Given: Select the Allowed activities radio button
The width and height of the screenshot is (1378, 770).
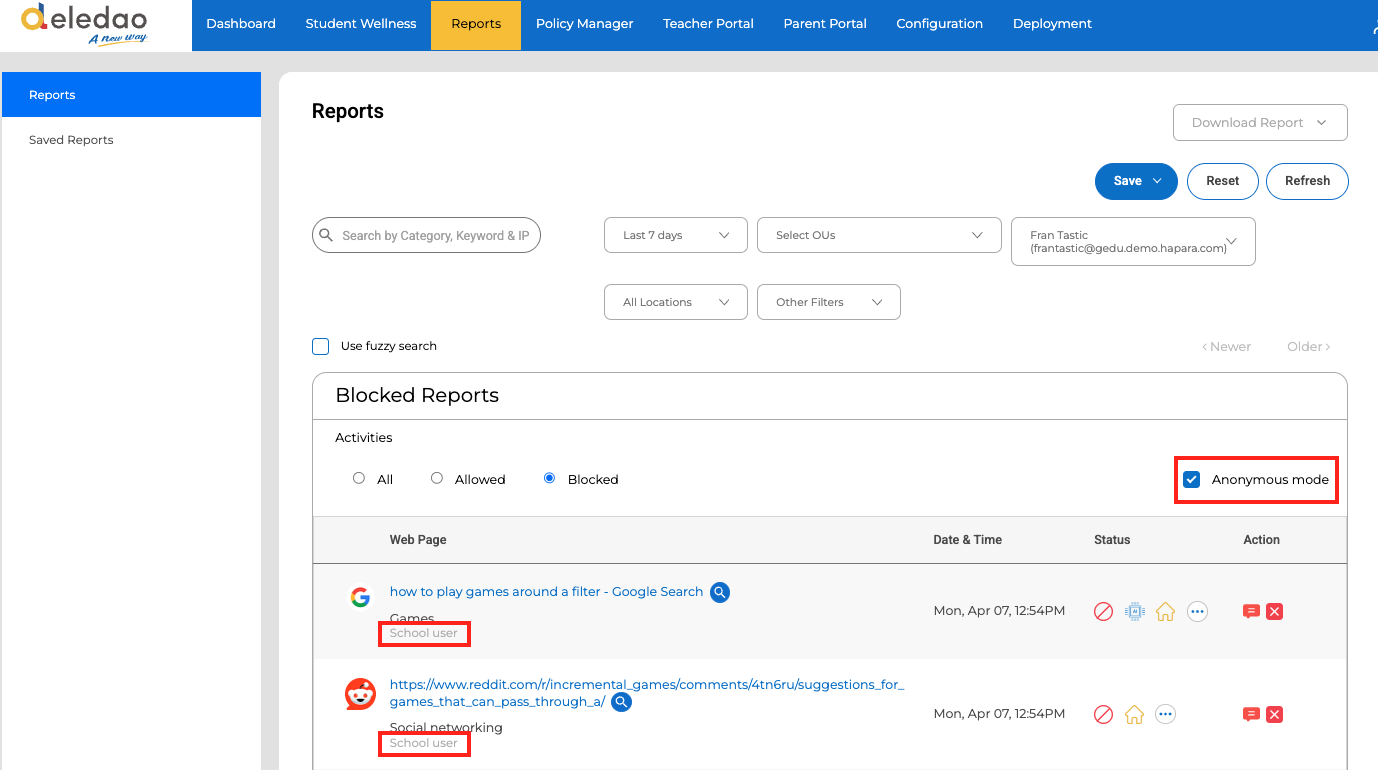Looking at the screenshot, I should 437,479.
